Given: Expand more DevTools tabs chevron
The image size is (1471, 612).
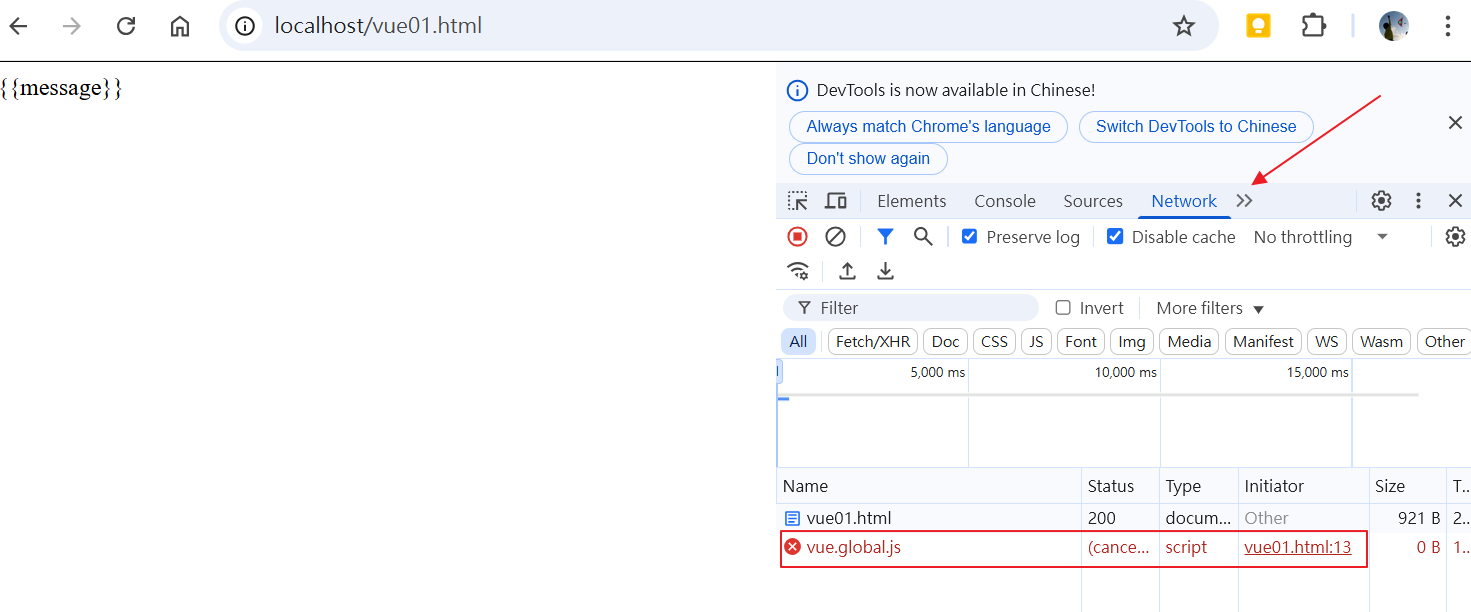Looking at the screenshot, I should point(1244,201).
